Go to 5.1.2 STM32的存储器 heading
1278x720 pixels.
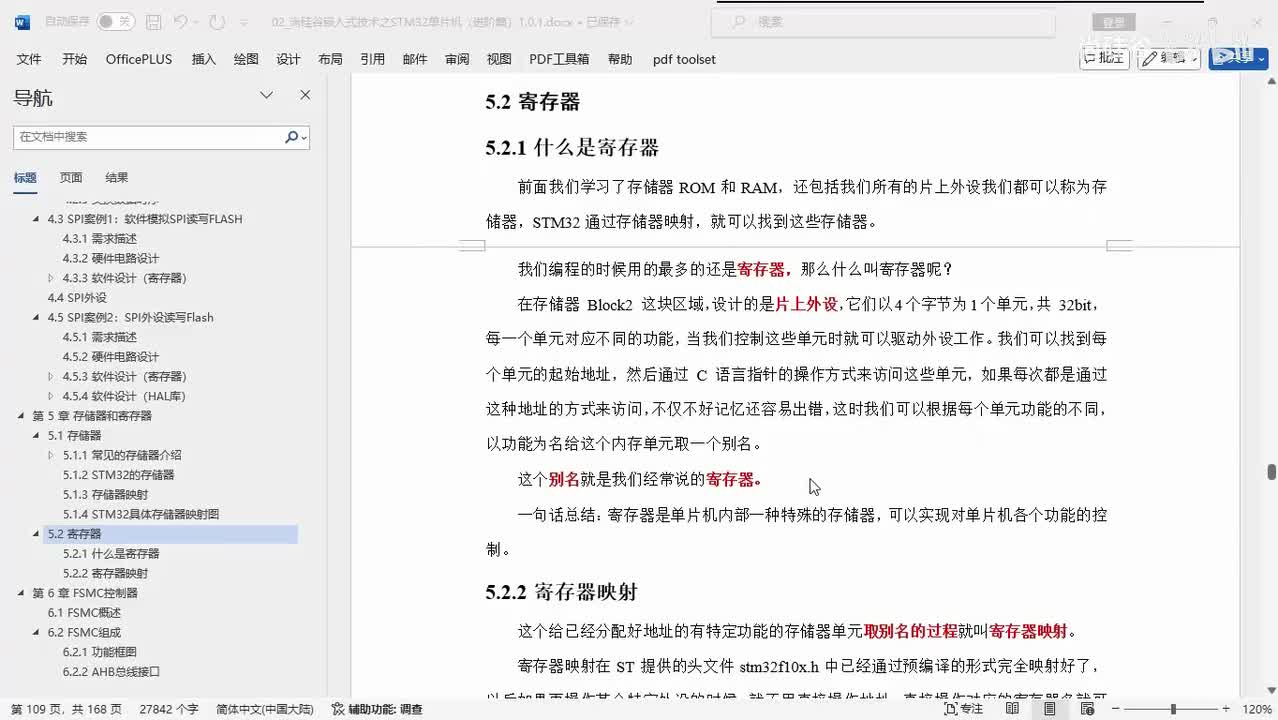[x=118, y=475]
